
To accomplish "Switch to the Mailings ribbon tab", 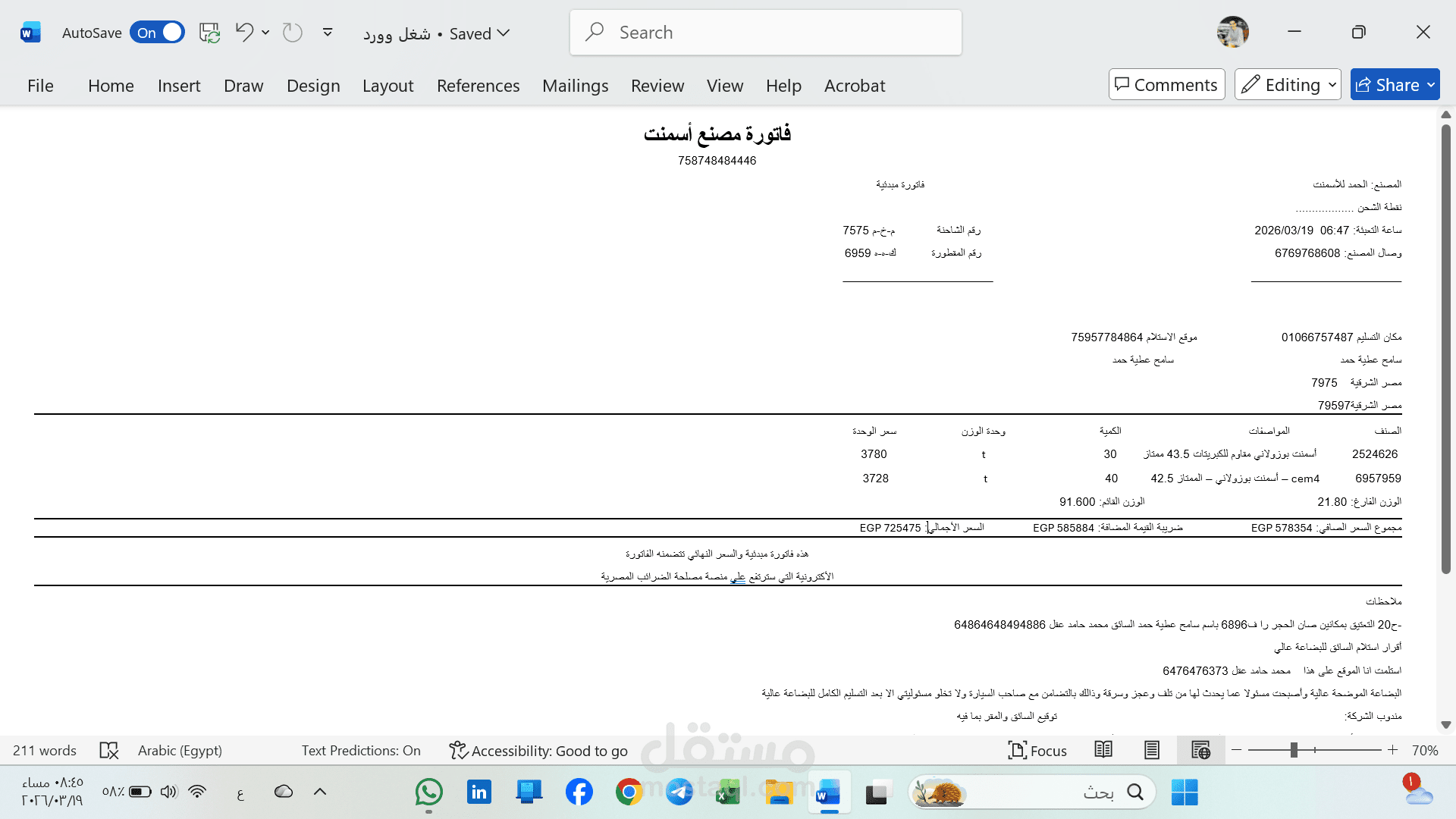I will click(x=575, y=86).
